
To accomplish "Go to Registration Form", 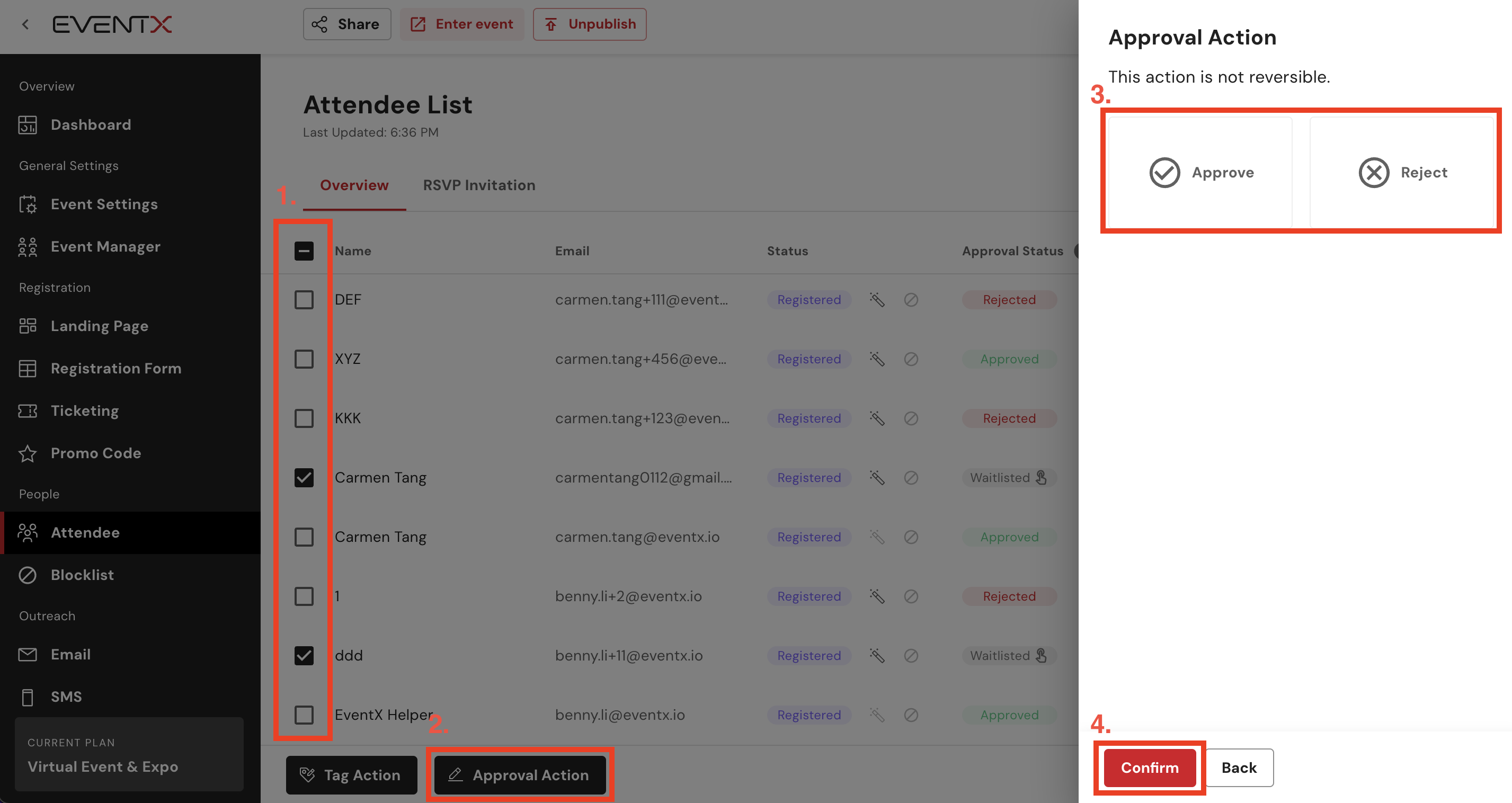I will pyautogui.click(x=130, y=368).
